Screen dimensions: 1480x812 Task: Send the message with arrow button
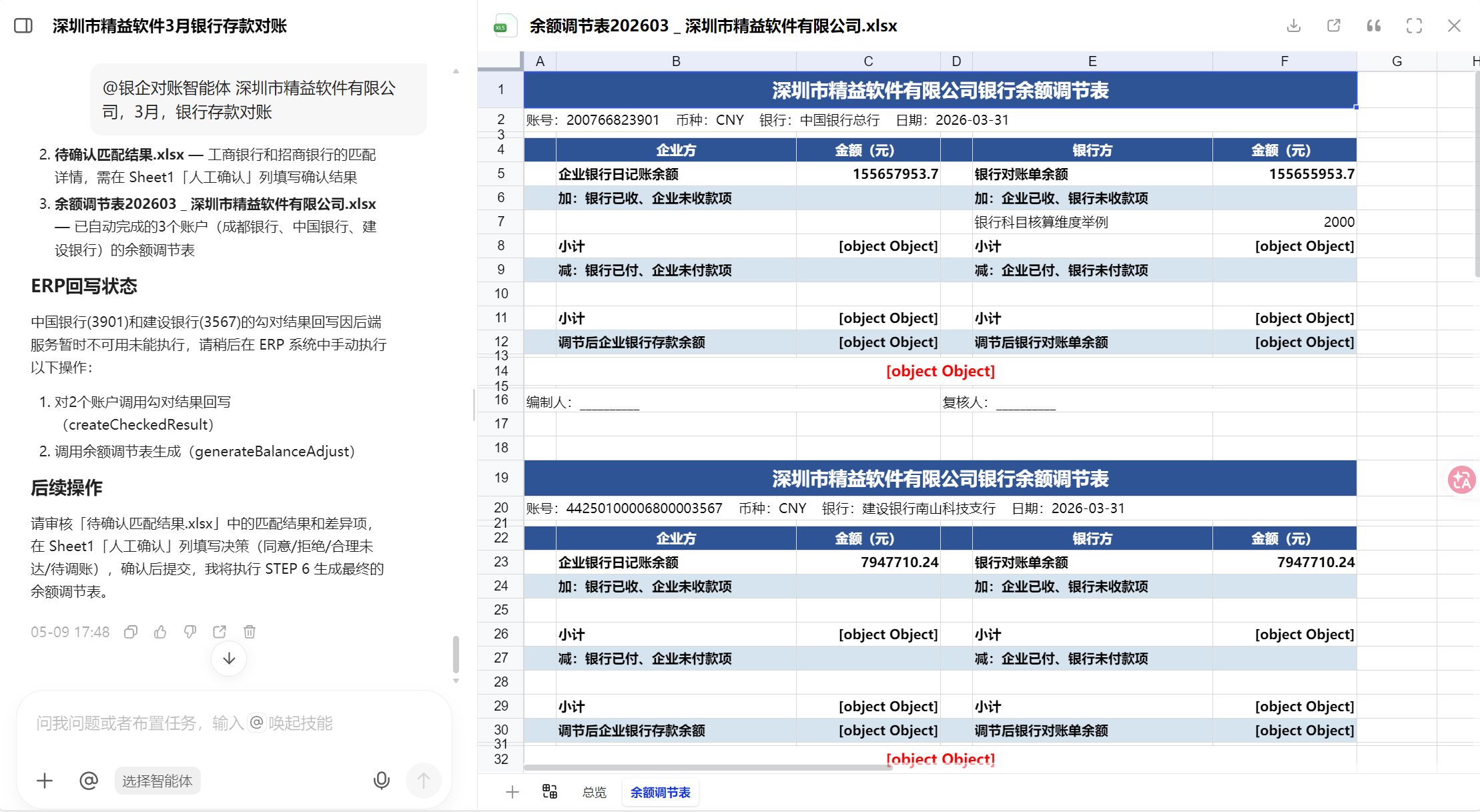(423, 781)
